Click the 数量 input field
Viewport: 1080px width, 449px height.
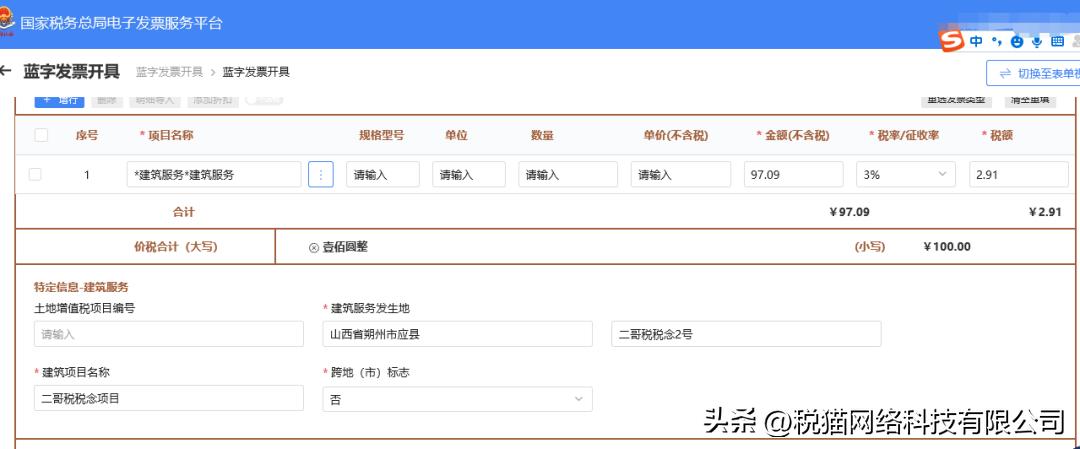click(568, 174)
